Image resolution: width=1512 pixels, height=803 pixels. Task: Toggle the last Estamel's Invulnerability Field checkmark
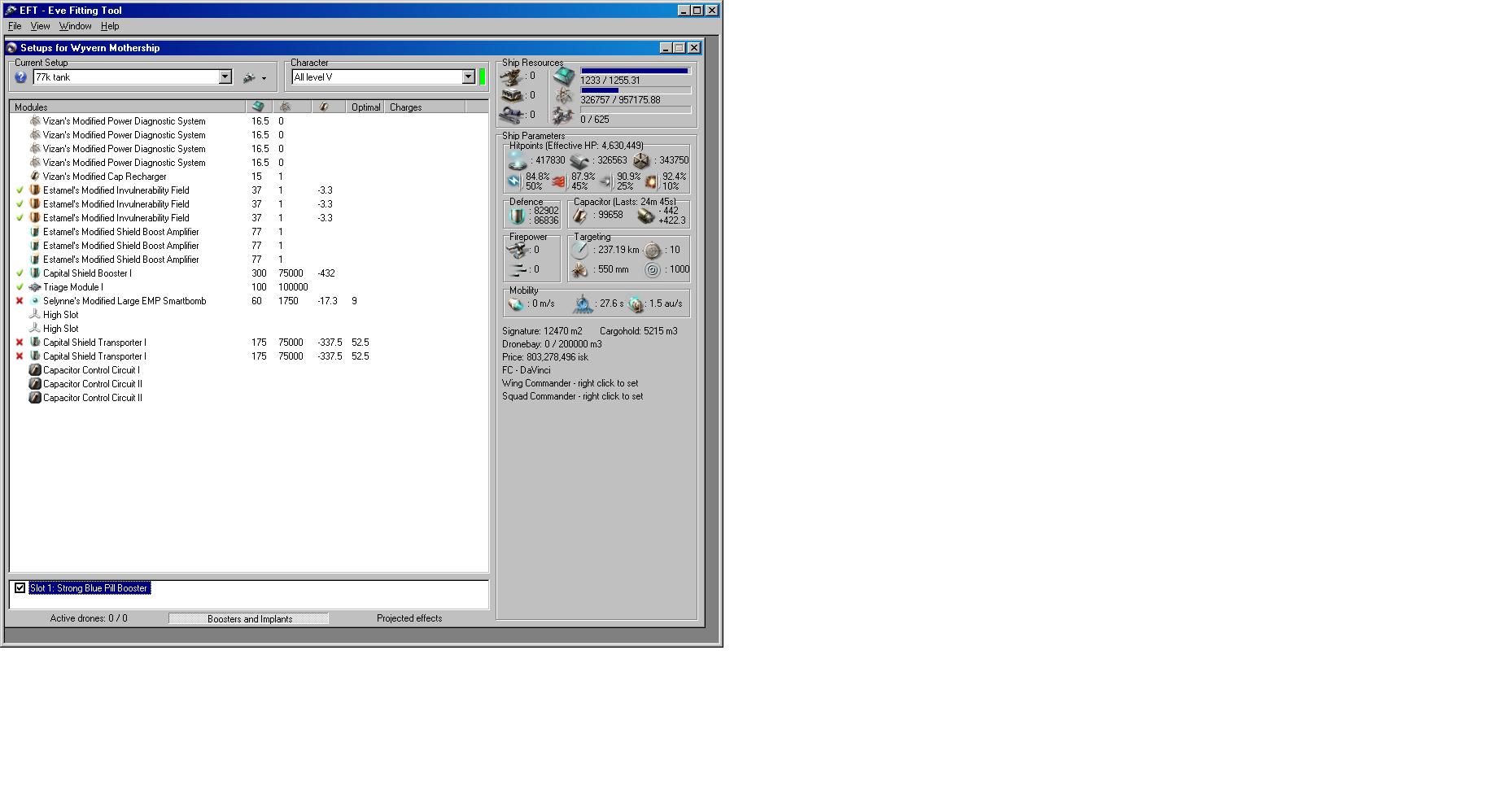20,218
